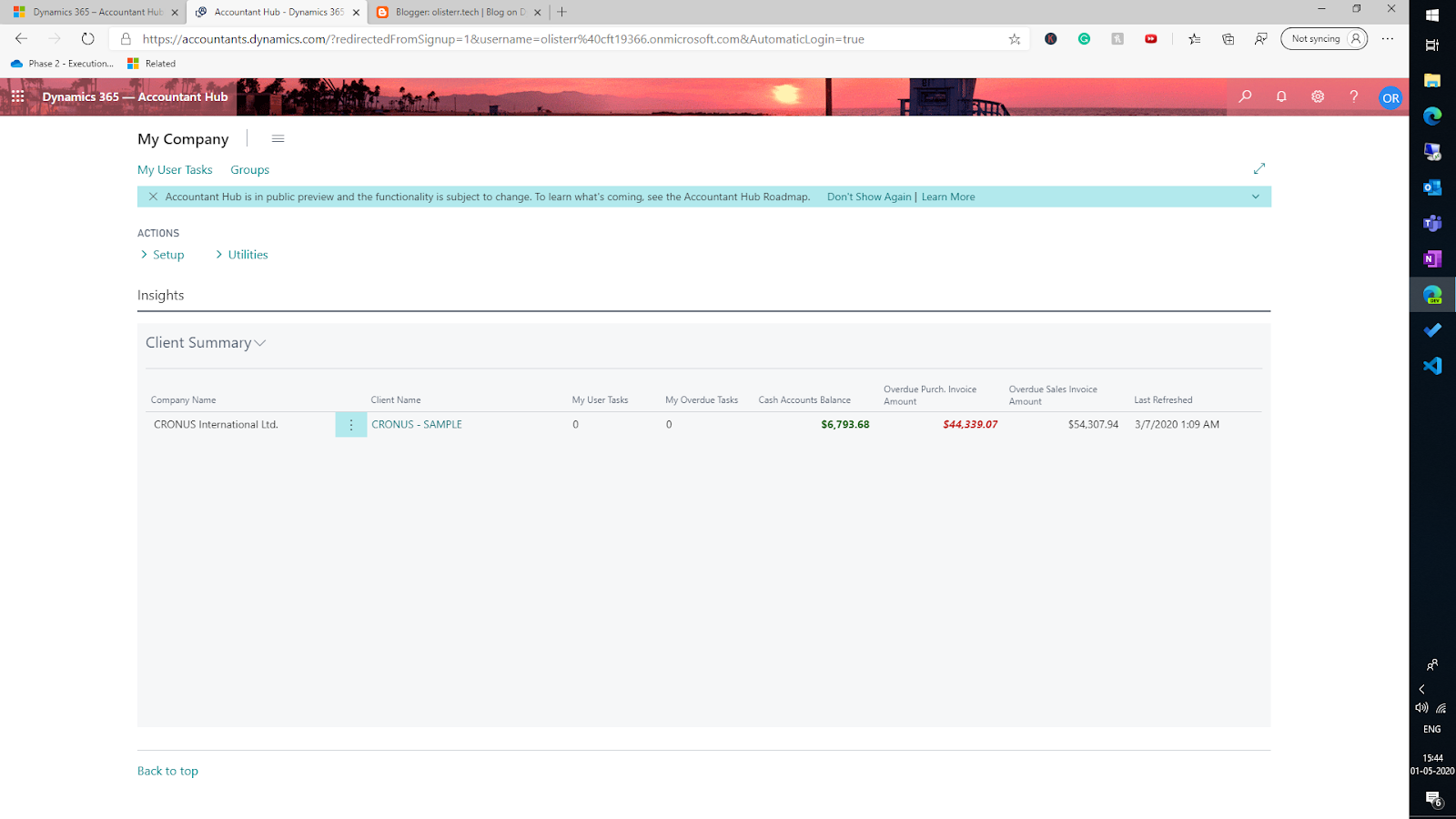Click the Back to top link
This screenshot has height=819, width=1456.
click(167, 771)
